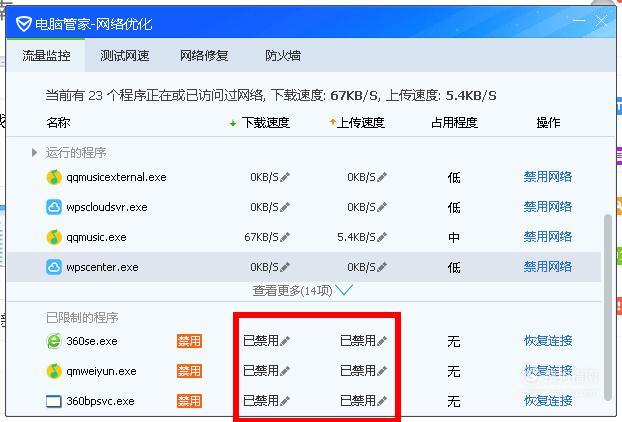Click the 360bpsvc.exe window icon
The image size is (622, 422).
pyautogui.click(x=54, y=401)
